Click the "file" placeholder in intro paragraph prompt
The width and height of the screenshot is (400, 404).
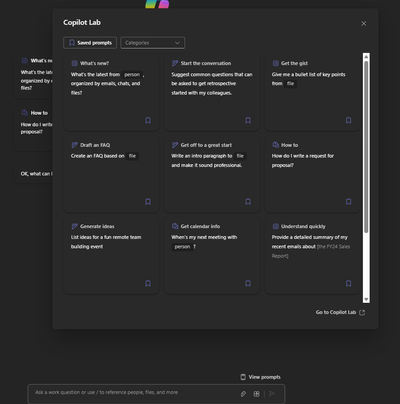coord(240,156)
